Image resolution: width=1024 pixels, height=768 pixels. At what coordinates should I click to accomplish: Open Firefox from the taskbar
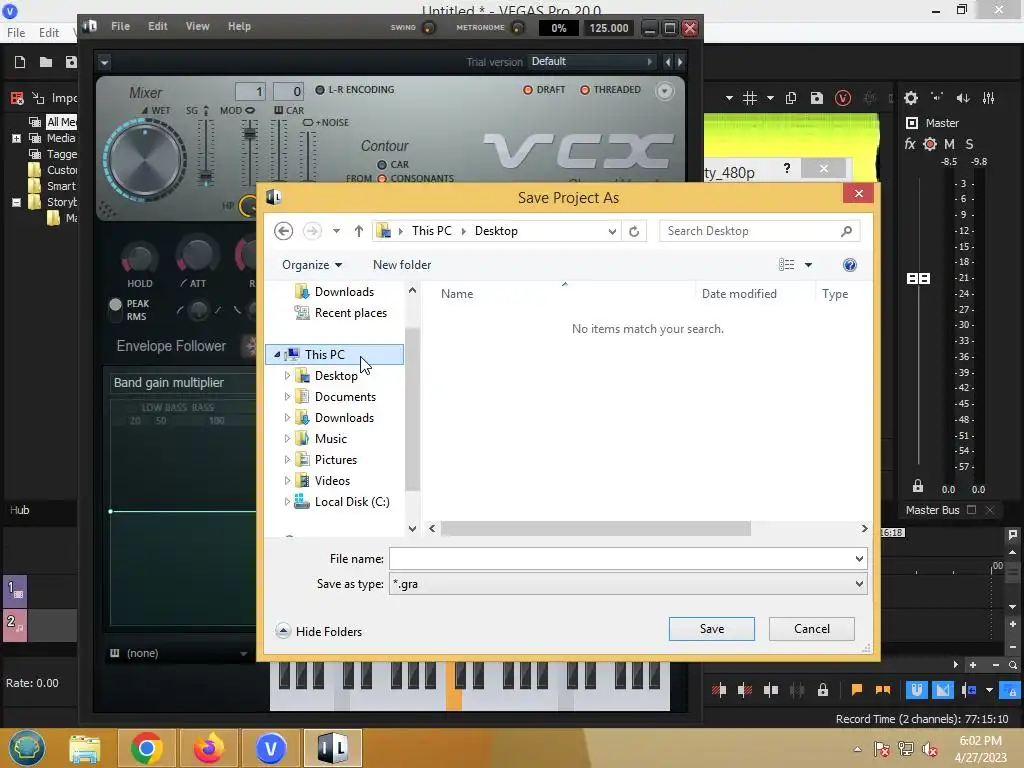pyautogui.click(x=208, y=748)
